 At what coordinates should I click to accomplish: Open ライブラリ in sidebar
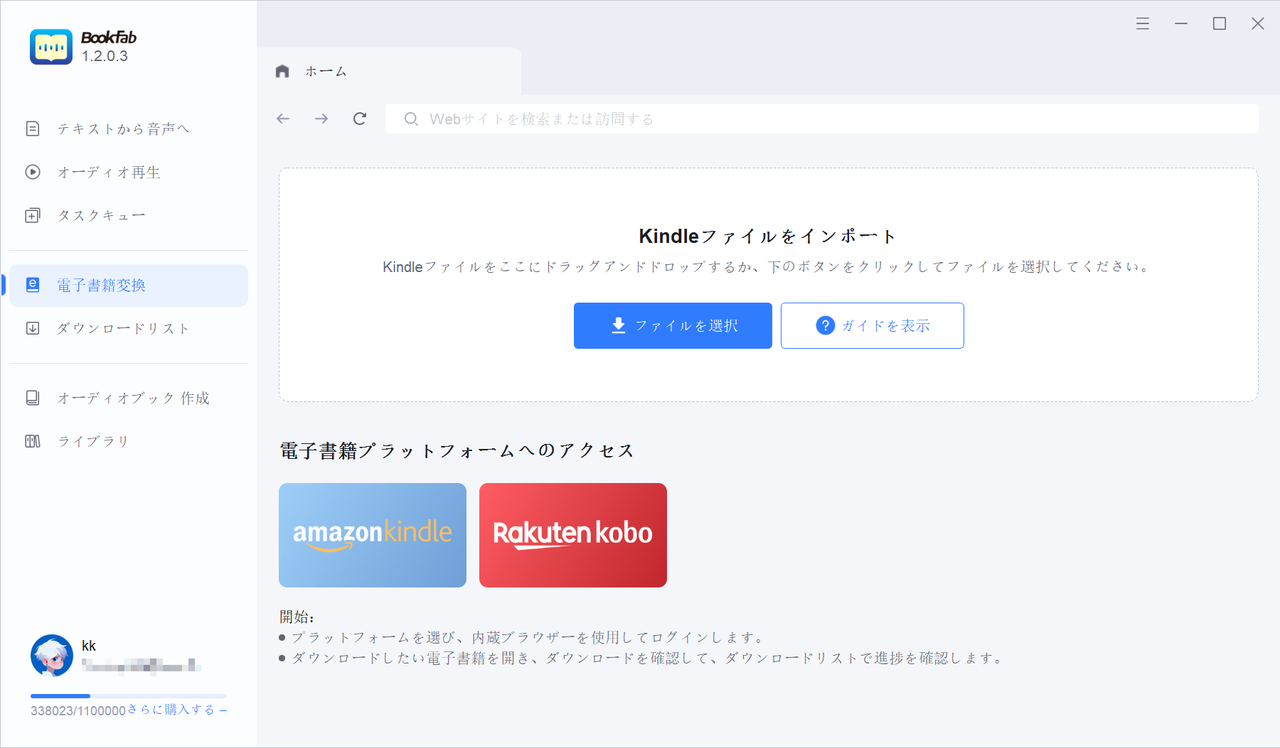pyautogui.click(x=128, y=441)
